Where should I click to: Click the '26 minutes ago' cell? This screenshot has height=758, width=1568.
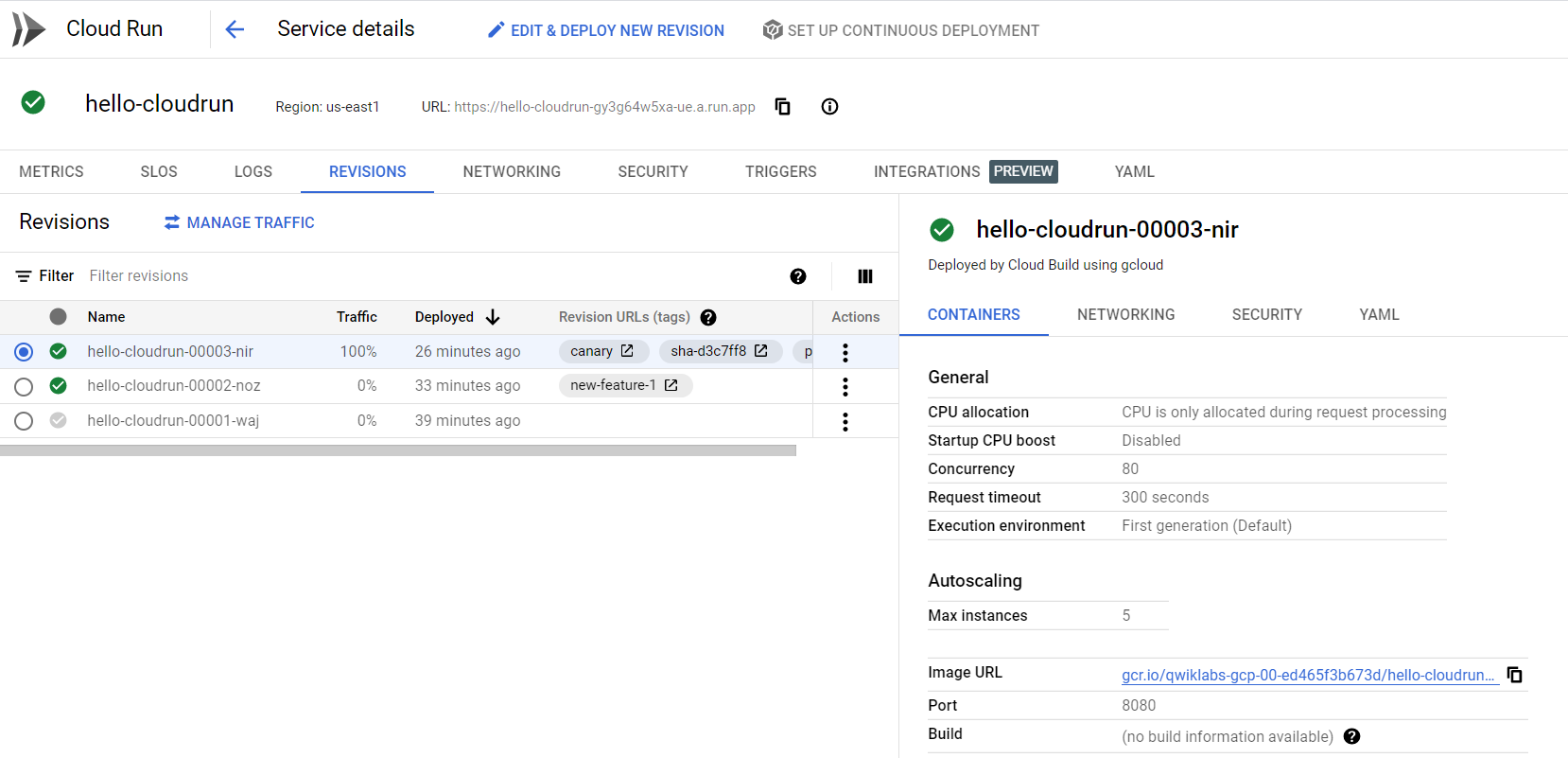[467, 351]
